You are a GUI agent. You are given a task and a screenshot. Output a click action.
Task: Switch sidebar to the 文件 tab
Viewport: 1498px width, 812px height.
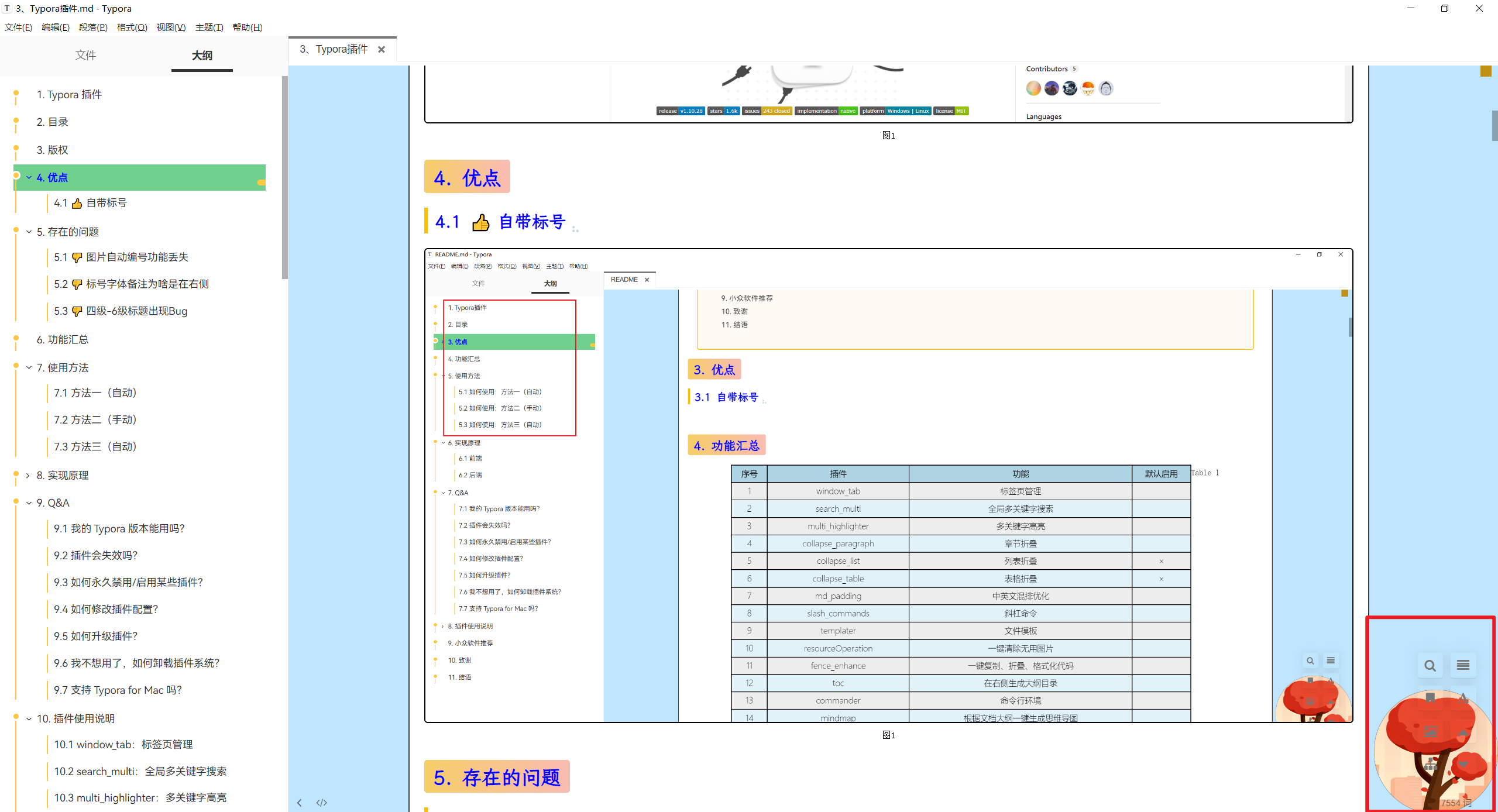(x=85, y=55)
